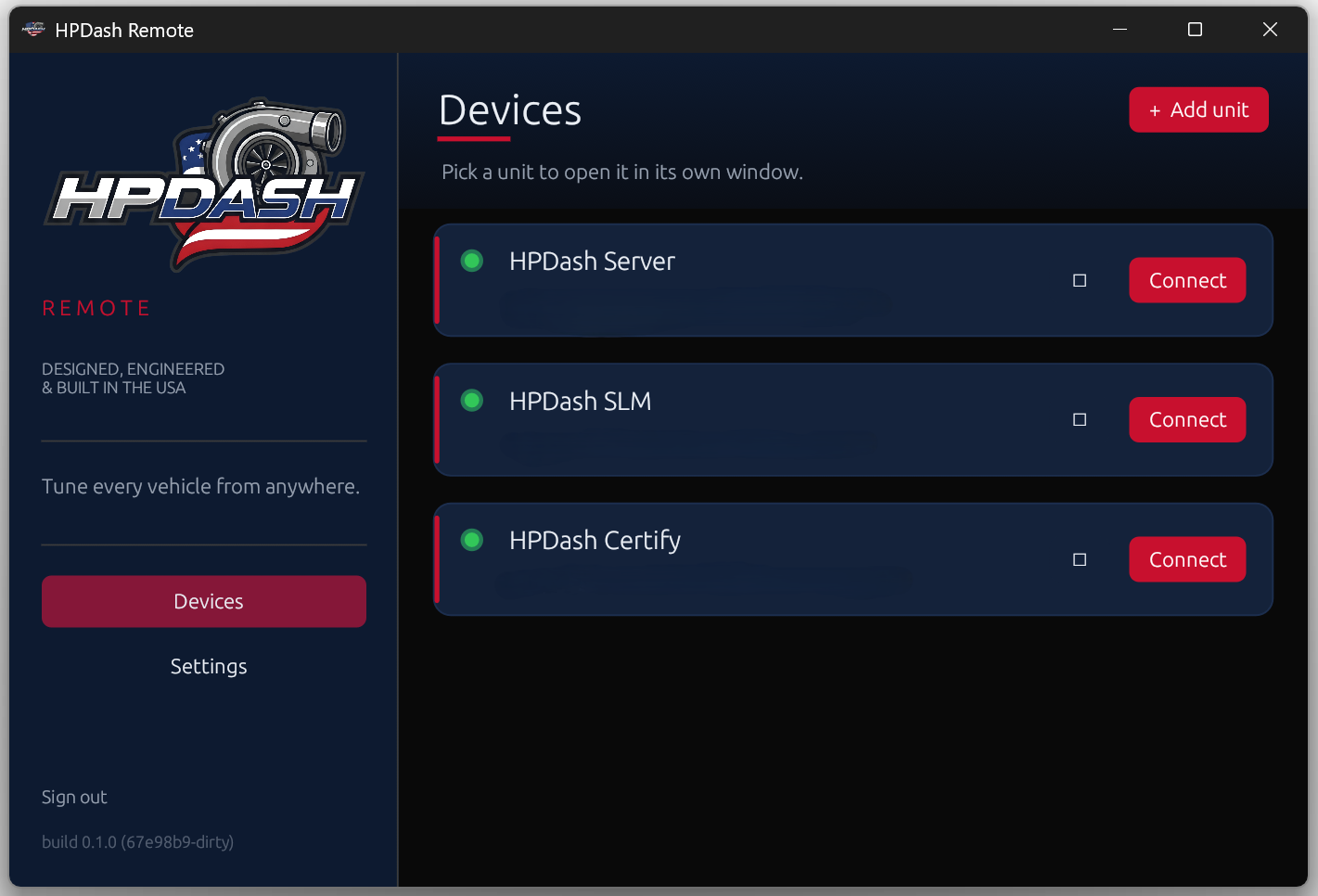The height and width of the screenshot is (896, 1318).
Task: Click the Add unit button
Action: [x=1198, y=109]
